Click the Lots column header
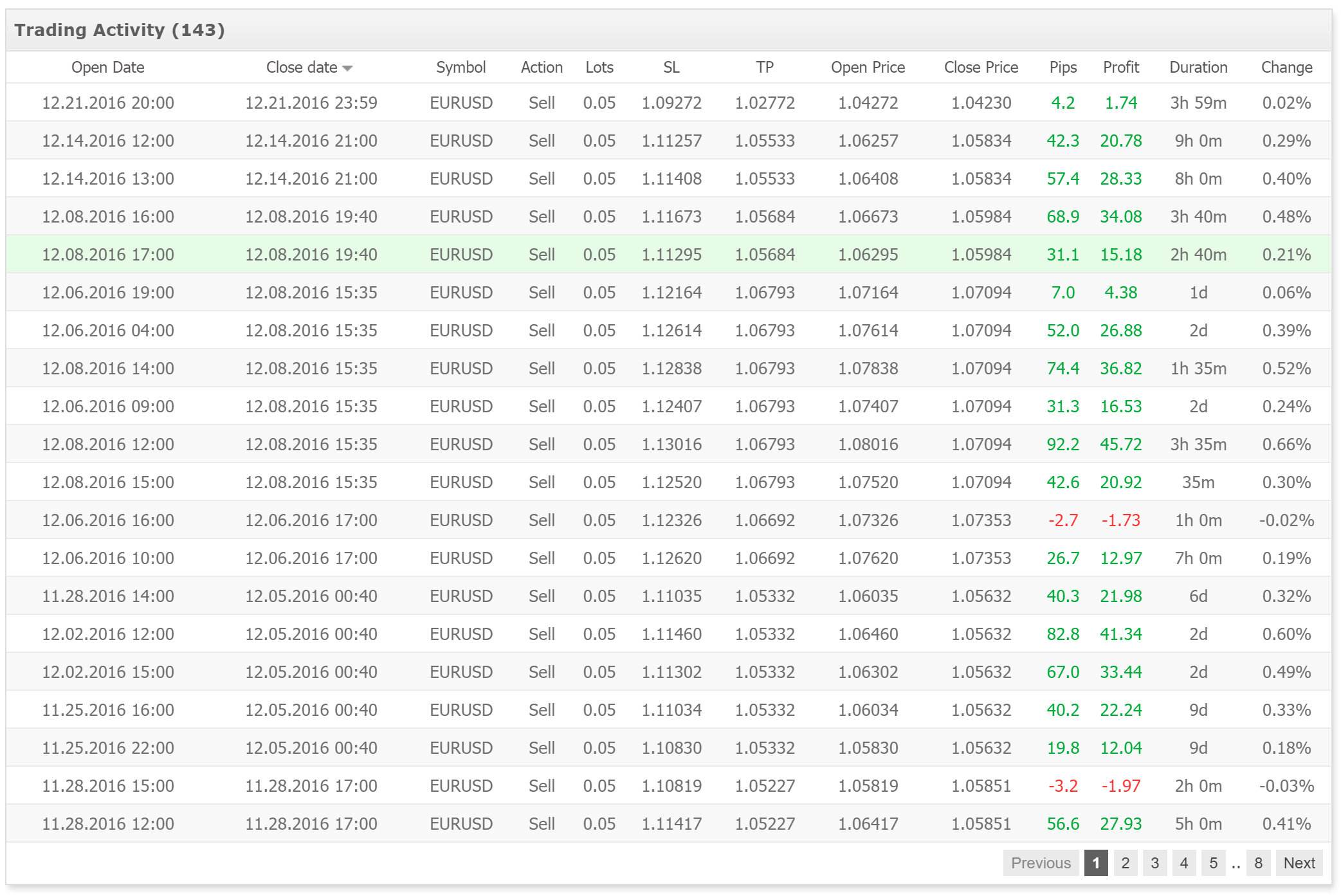This screenshot has height=896, width=1341. pos(599,68)
